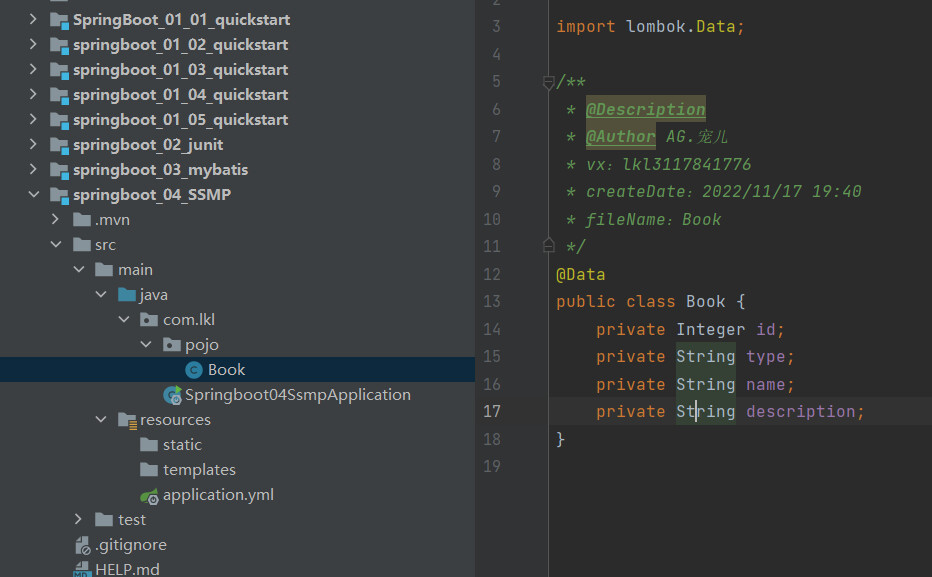
Task: Click the springboot_01_04_quickstart module icon
Action: click(x=59, y=96)
